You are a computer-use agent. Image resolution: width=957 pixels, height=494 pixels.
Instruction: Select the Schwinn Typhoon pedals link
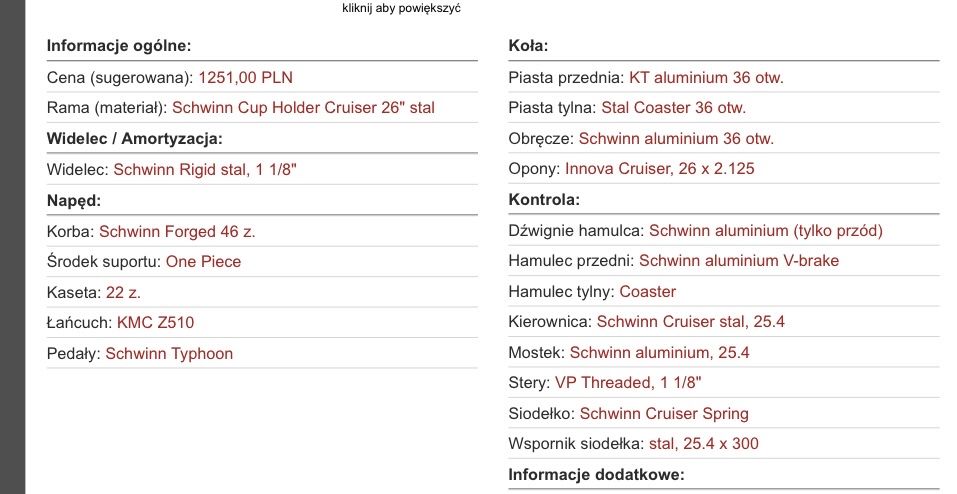click(169, 353)
